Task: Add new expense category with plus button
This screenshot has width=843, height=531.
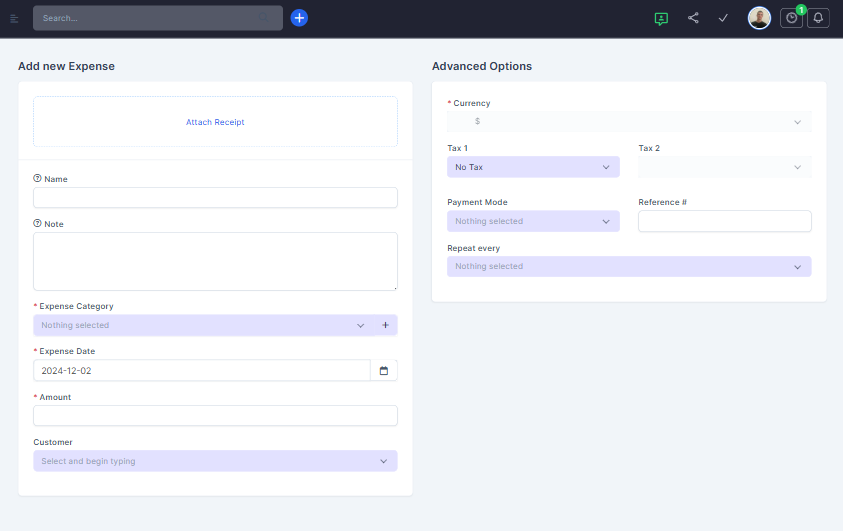Action: [x=385, y=325]
